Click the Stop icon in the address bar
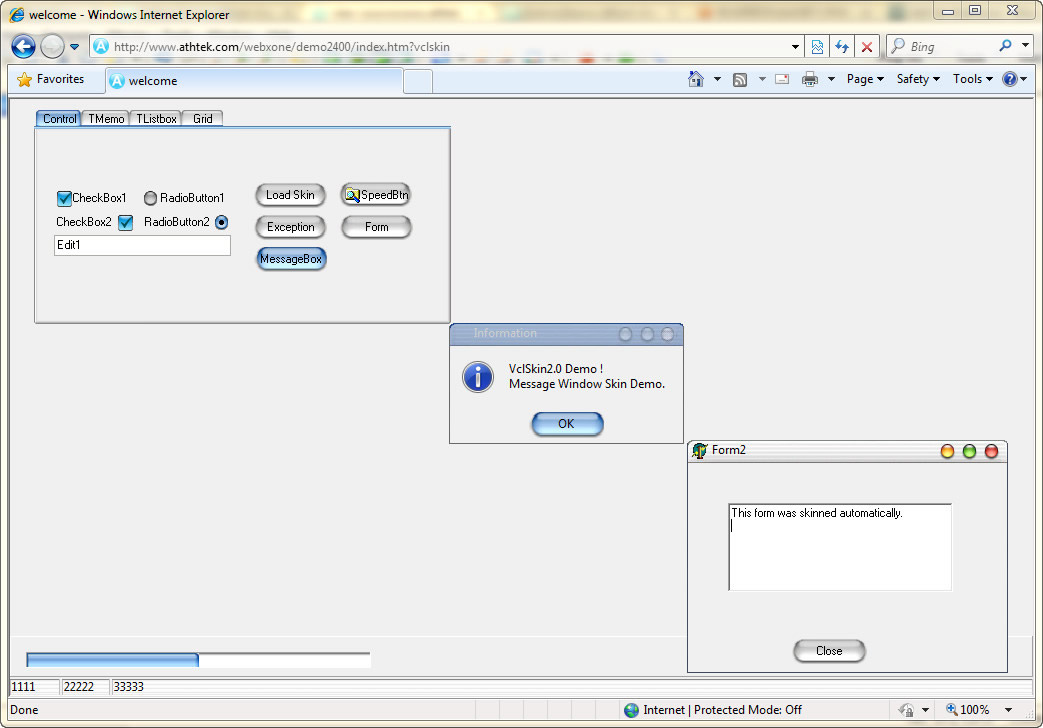Viewport: 1043px width, 728px height. click(866, 46)
